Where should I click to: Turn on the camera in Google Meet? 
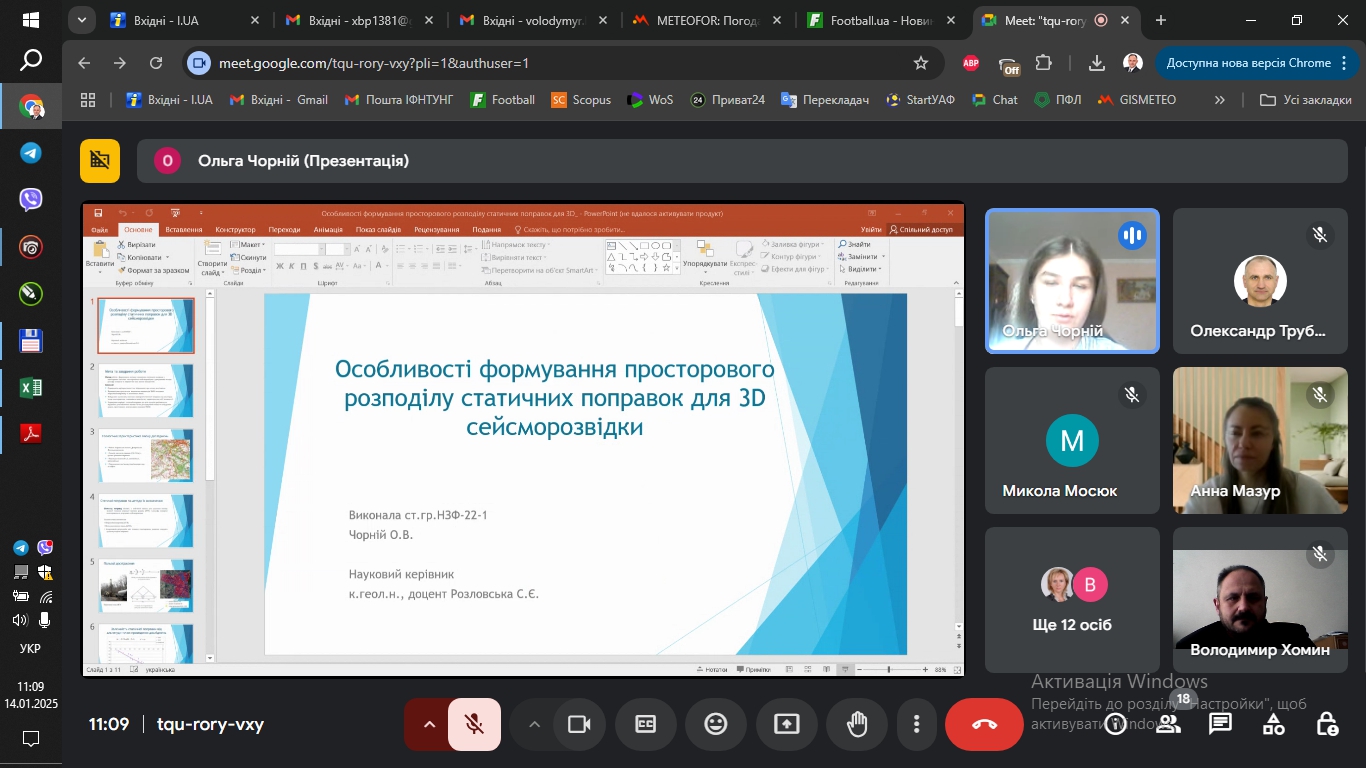pyautogui.click(x=578, y=723)
